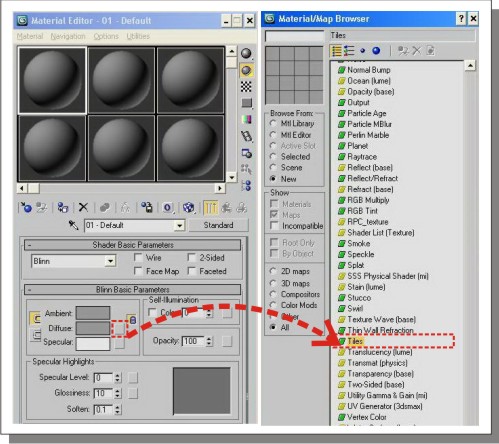Click the Put to Library icon
This screenshot has height=444, width=499.
click(x=147, y=207)
